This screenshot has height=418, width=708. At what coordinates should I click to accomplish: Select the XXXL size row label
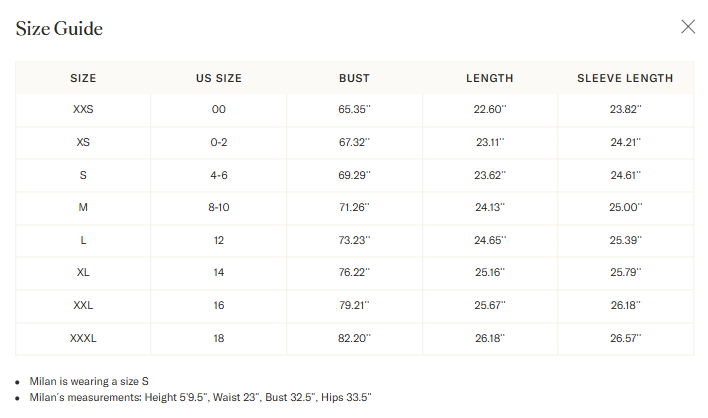pyautogui.click(x=83, y=338)
